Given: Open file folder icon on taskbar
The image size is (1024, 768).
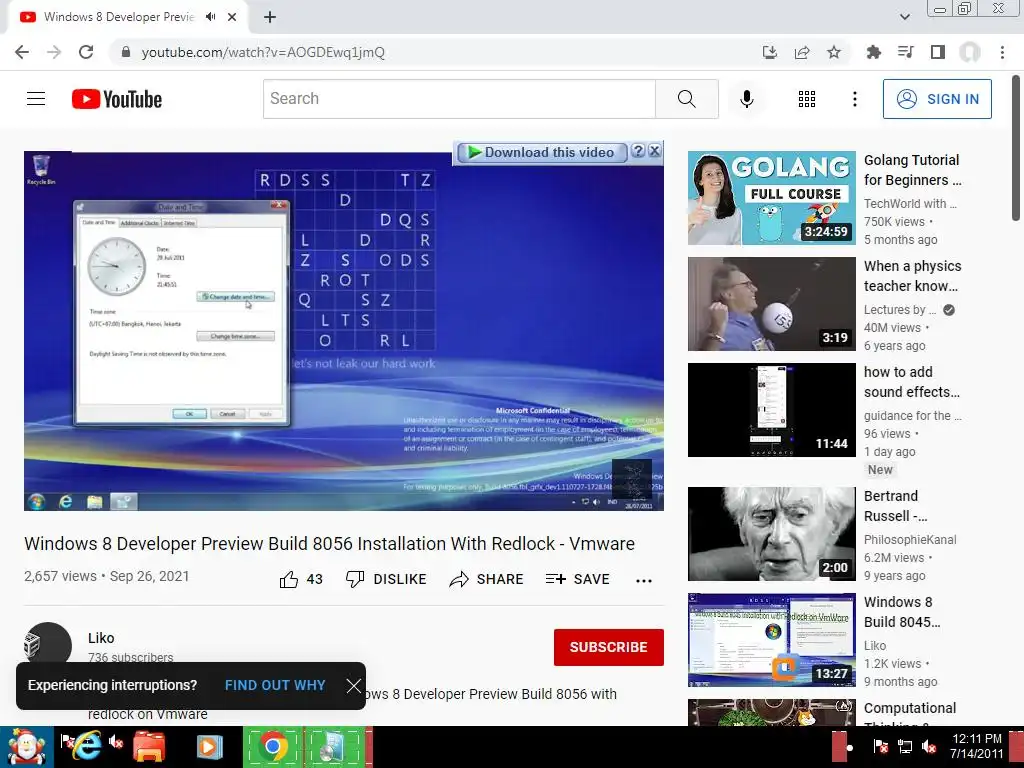Looking at the screenshot, I should (x=149, y=747).
